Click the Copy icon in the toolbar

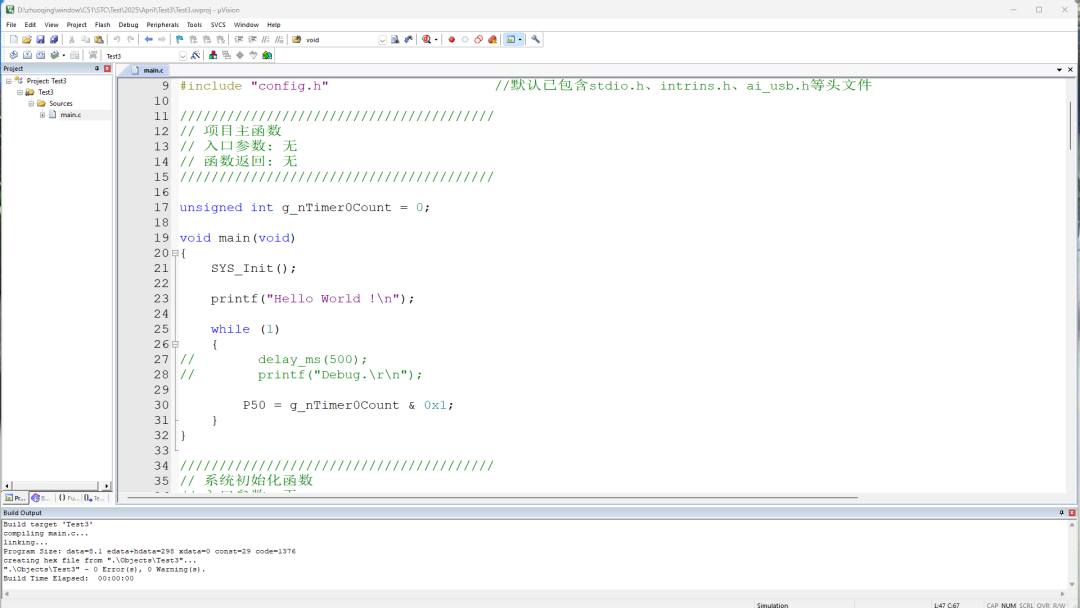pos(85,40)
